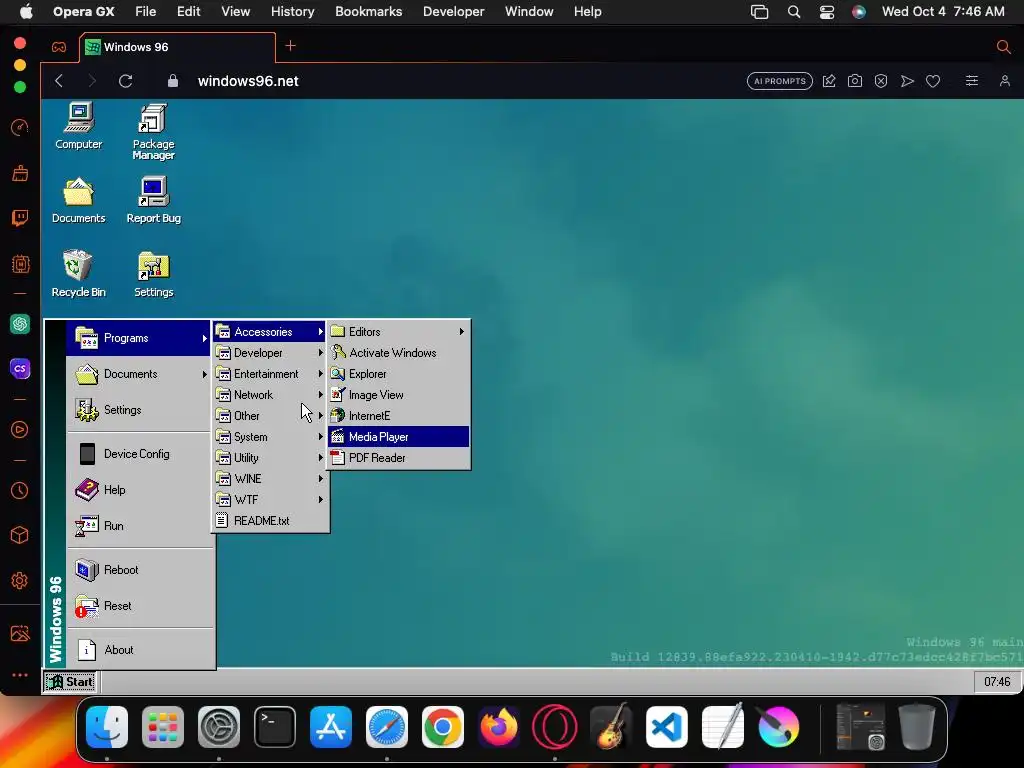Open the Settings desktop shortcut

153,274
